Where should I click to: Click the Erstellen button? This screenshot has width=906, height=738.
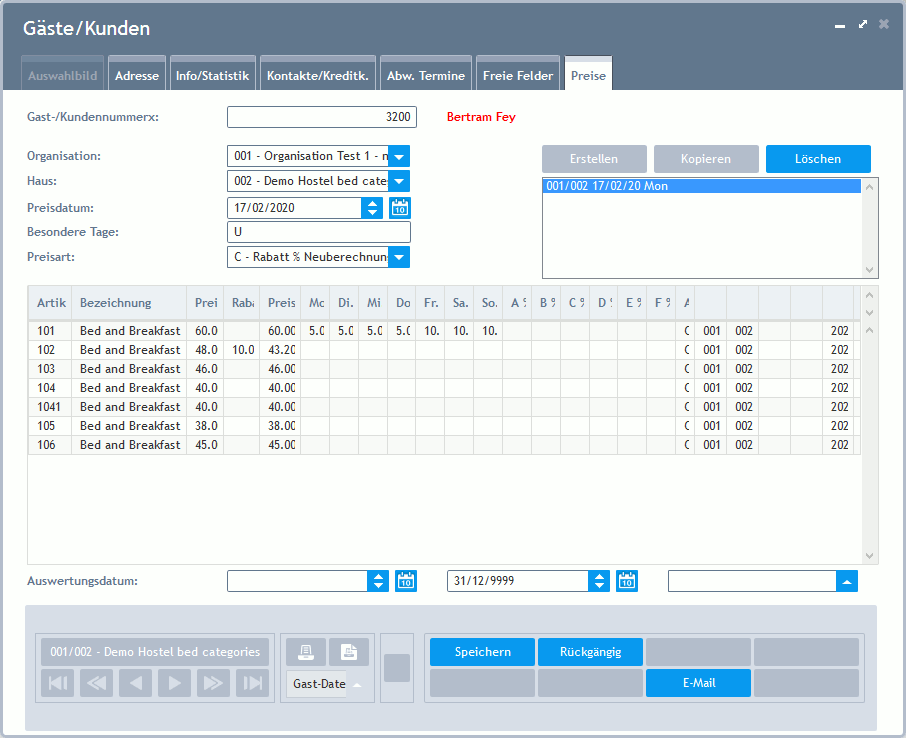(x=594, y=159)
